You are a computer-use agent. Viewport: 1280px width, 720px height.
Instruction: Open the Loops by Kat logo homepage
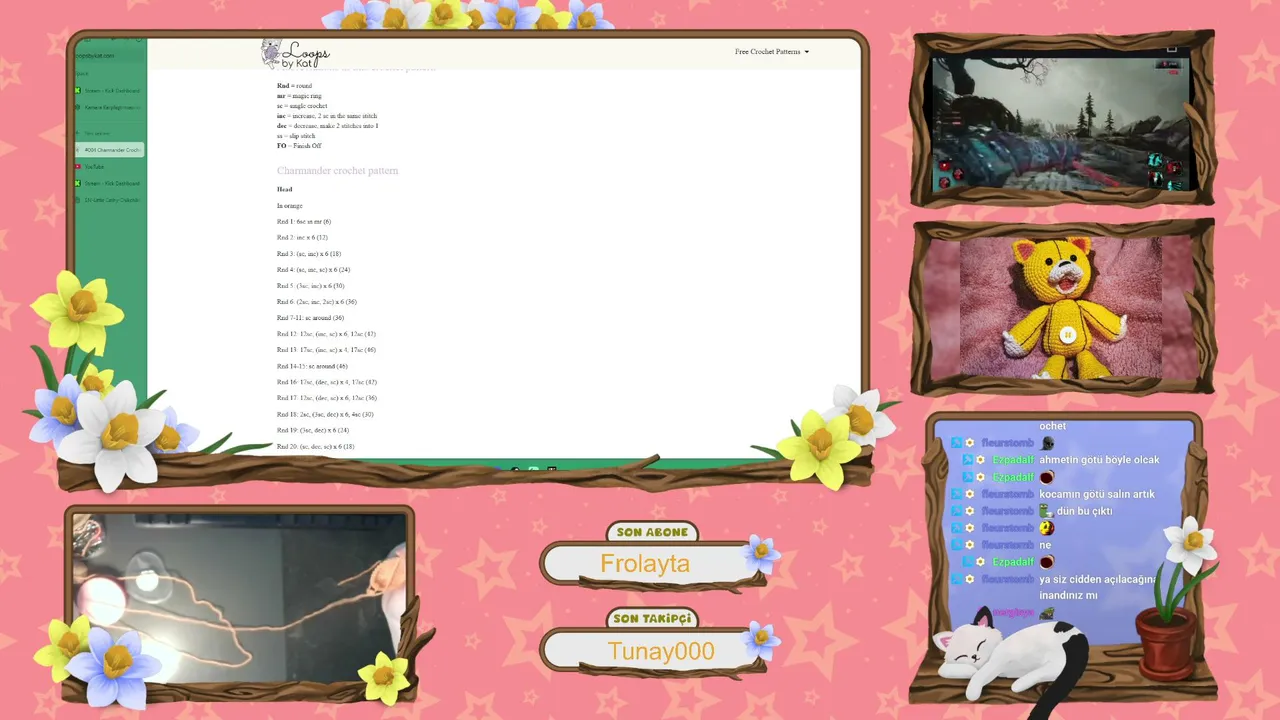tap(295, 54)
